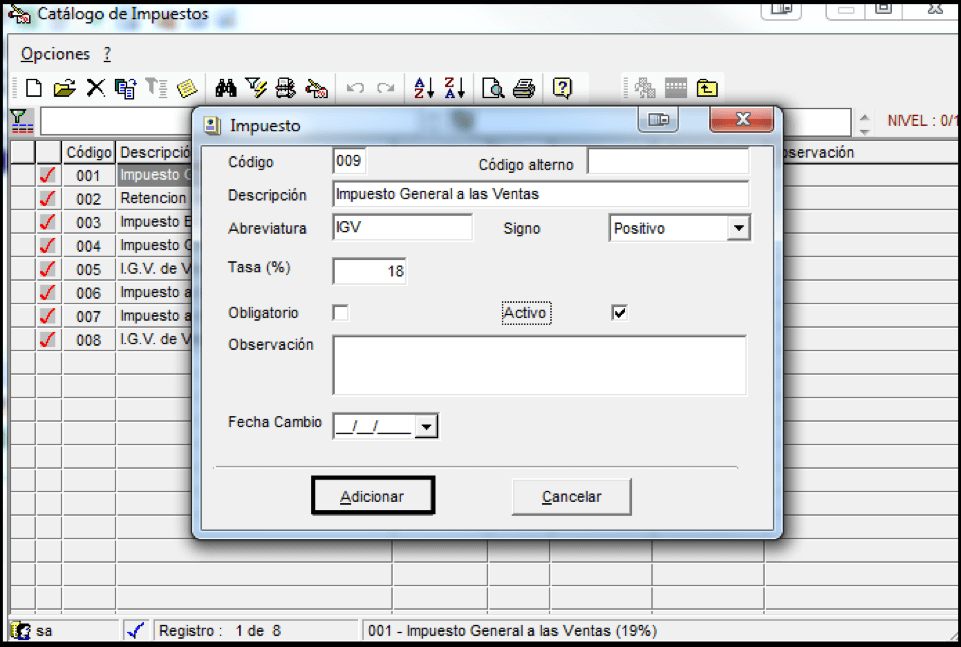
Task: Enable the Obligatorio checkbox
Action: (x=341, y=313)
